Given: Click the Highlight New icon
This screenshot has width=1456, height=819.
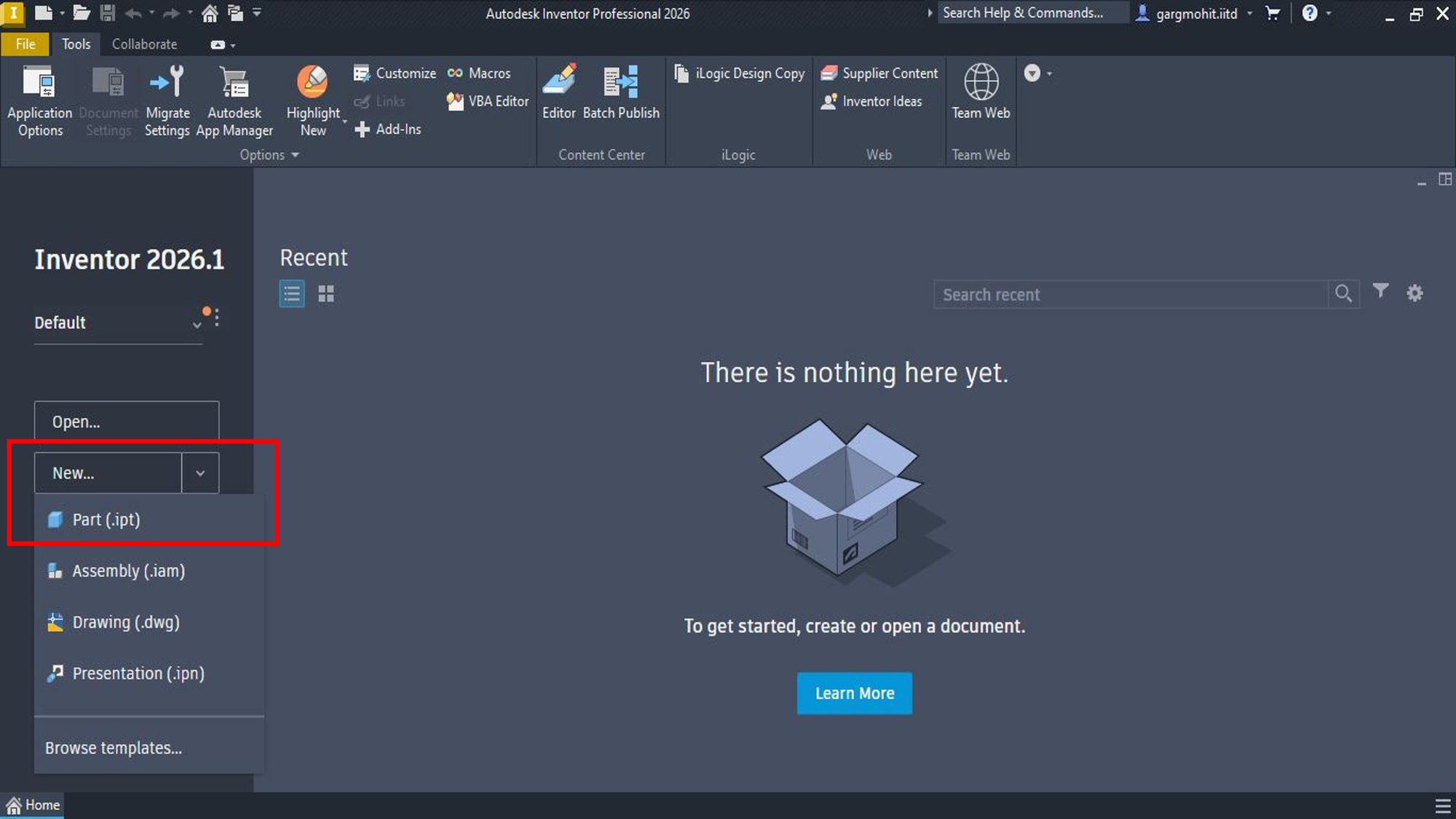Looking at the screenshot, I should coord(312,82).
